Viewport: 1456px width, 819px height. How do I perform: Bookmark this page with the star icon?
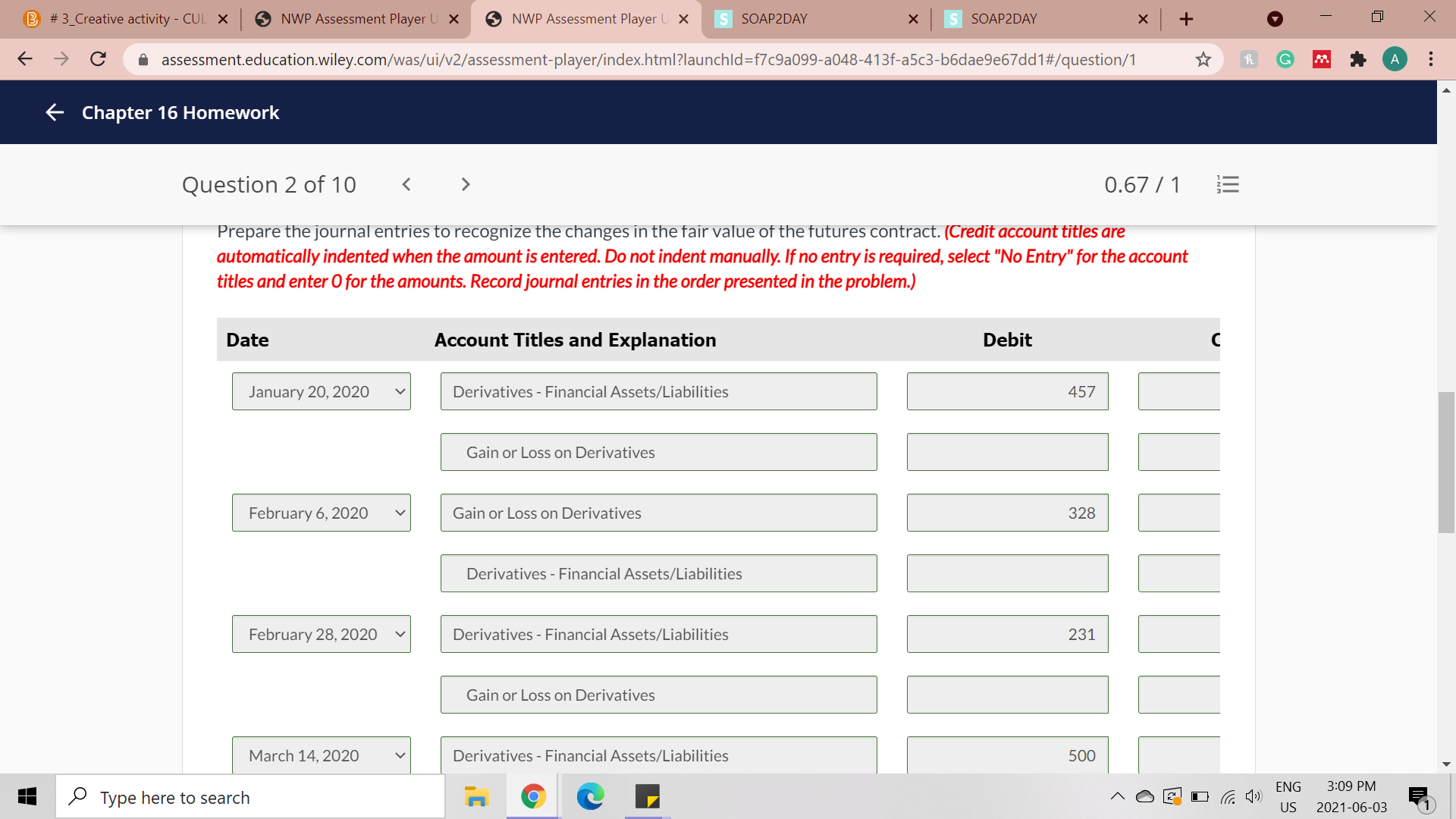(1203, 59)
